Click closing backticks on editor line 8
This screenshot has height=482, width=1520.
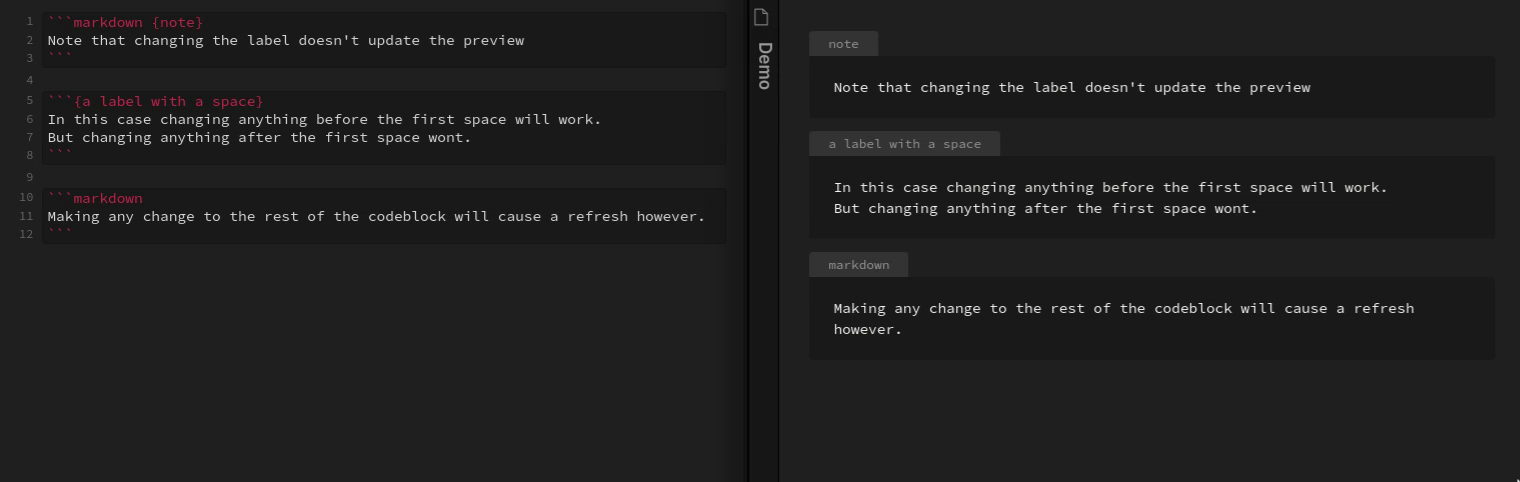[60, 156]
